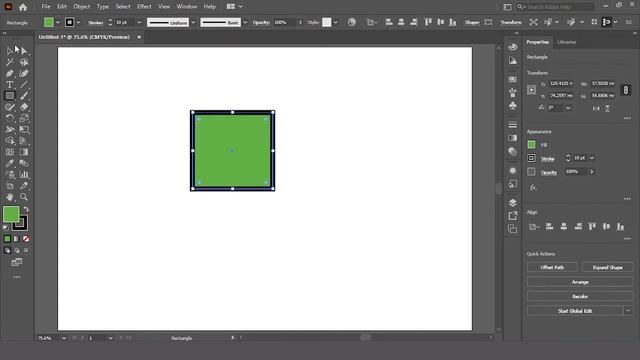
Task: Open Layers panel icon in dock
Action: [513, 202]
